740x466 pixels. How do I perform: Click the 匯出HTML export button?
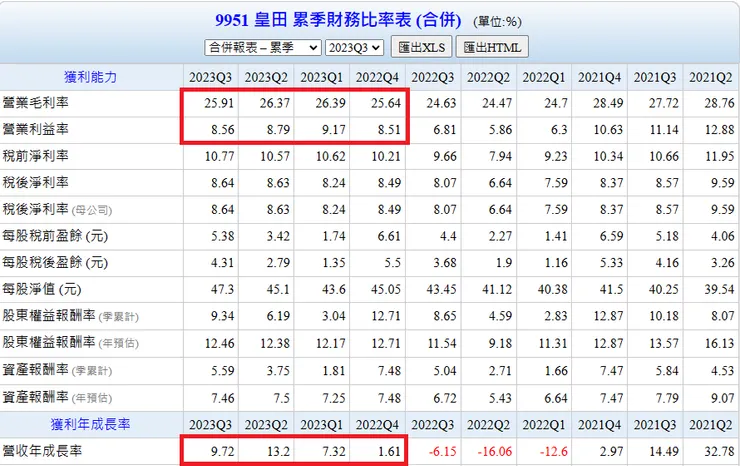(492, 47)
